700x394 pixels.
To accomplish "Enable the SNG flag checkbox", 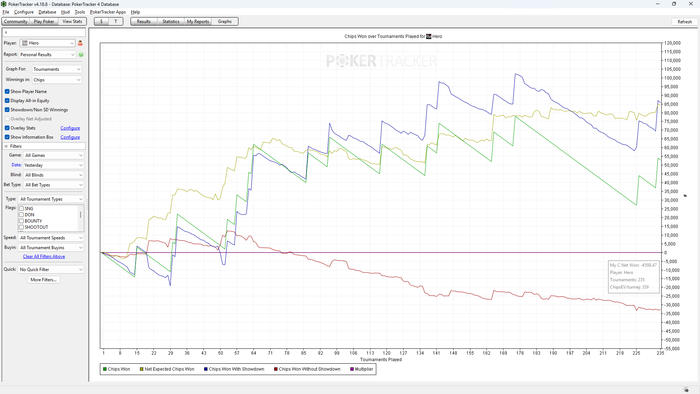I will pos(21,208).
